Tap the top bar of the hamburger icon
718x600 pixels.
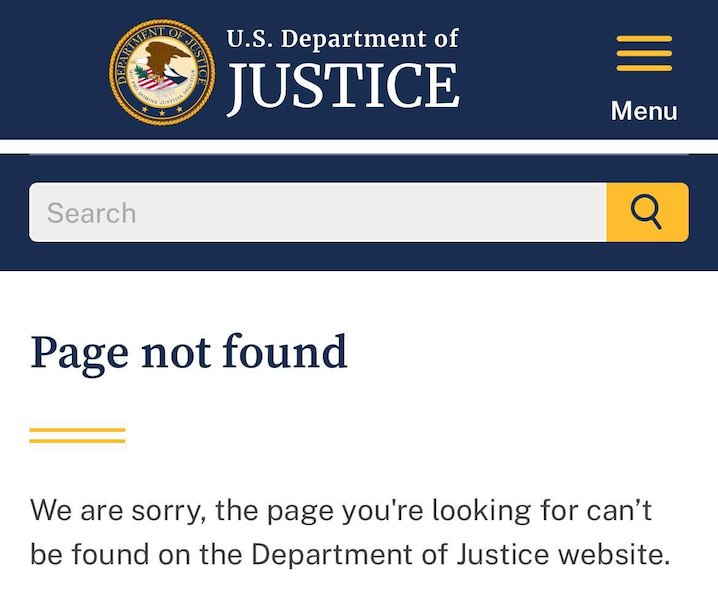pyautogui.click(x=644, y=39)
